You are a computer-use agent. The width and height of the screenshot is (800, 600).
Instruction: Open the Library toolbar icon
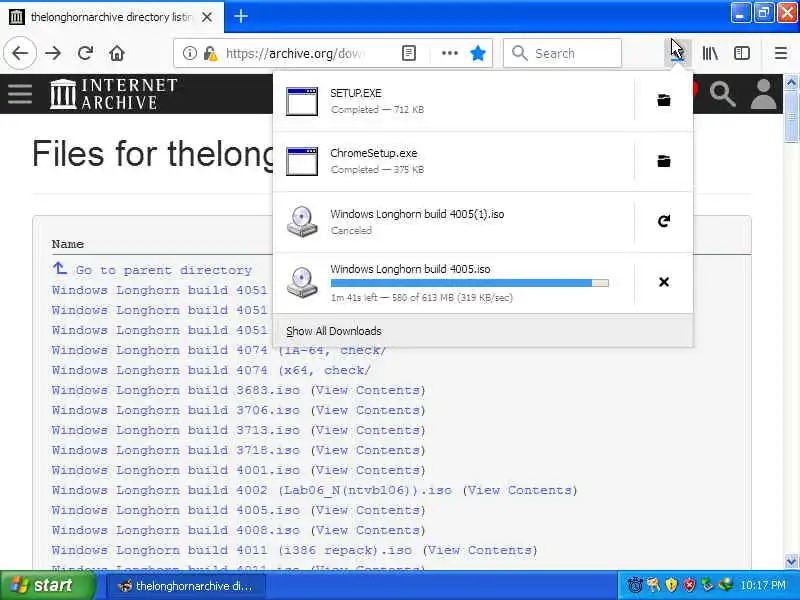pos(710,53)
